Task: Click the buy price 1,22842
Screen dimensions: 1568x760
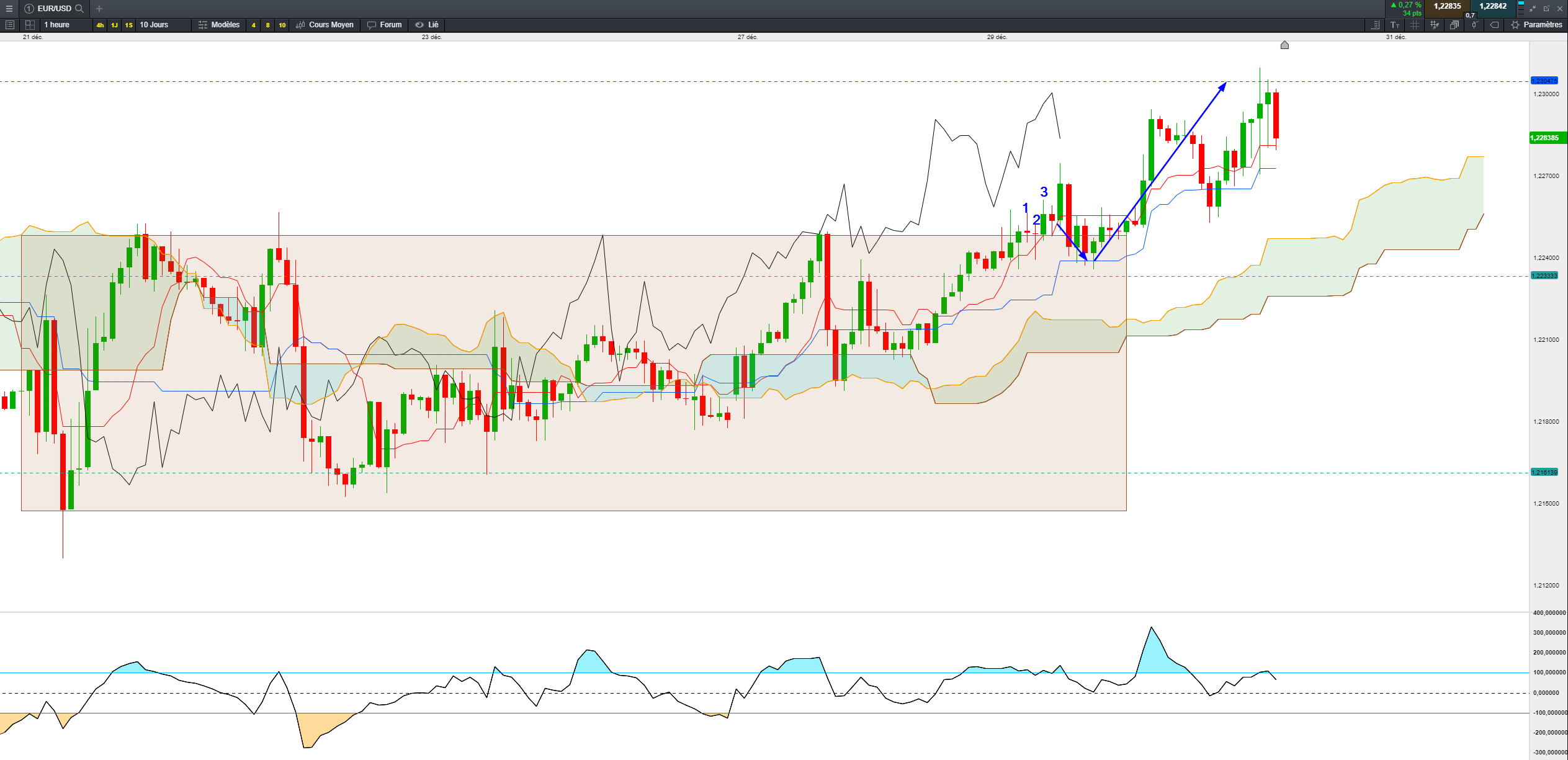Action: coord(1493,6)
